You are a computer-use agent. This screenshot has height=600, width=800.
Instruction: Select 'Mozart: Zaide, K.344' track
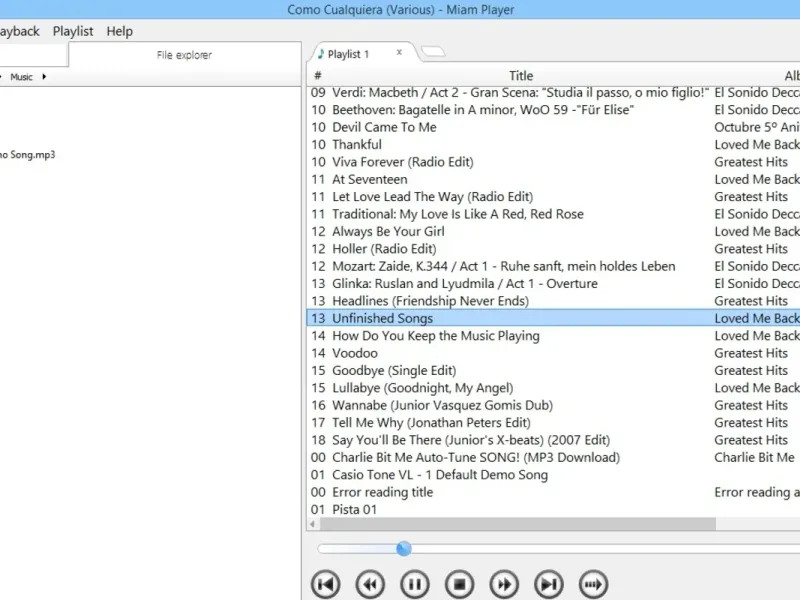(x=553, y=266)
